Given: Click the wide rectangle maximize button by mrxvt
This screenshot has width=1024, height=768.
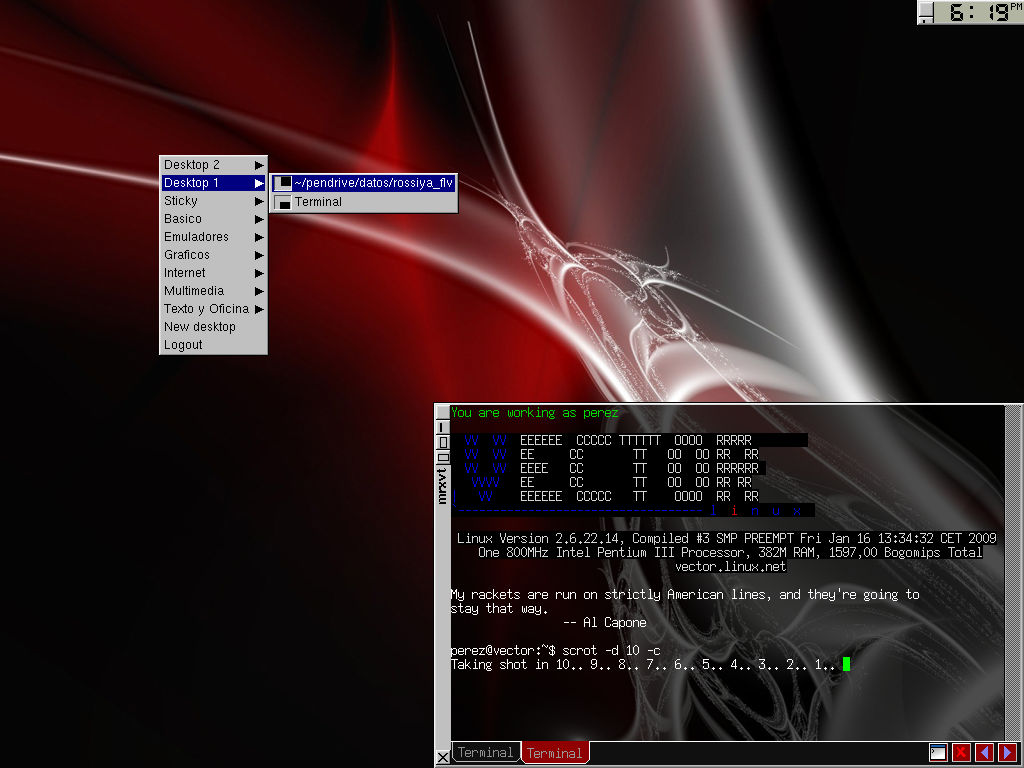Looking at the screenshot, I should point(442,457).
